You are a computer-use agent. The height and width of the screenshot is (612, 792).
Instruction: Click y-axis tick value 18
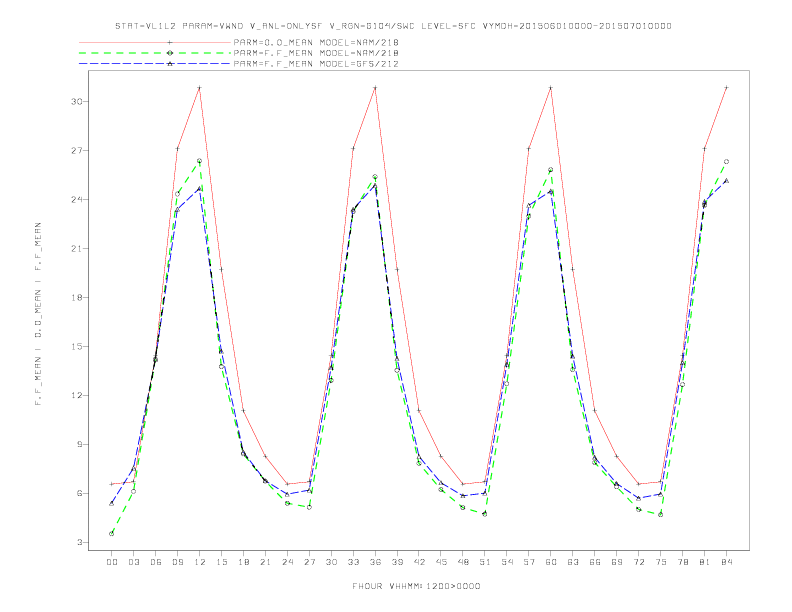[76, 297]
